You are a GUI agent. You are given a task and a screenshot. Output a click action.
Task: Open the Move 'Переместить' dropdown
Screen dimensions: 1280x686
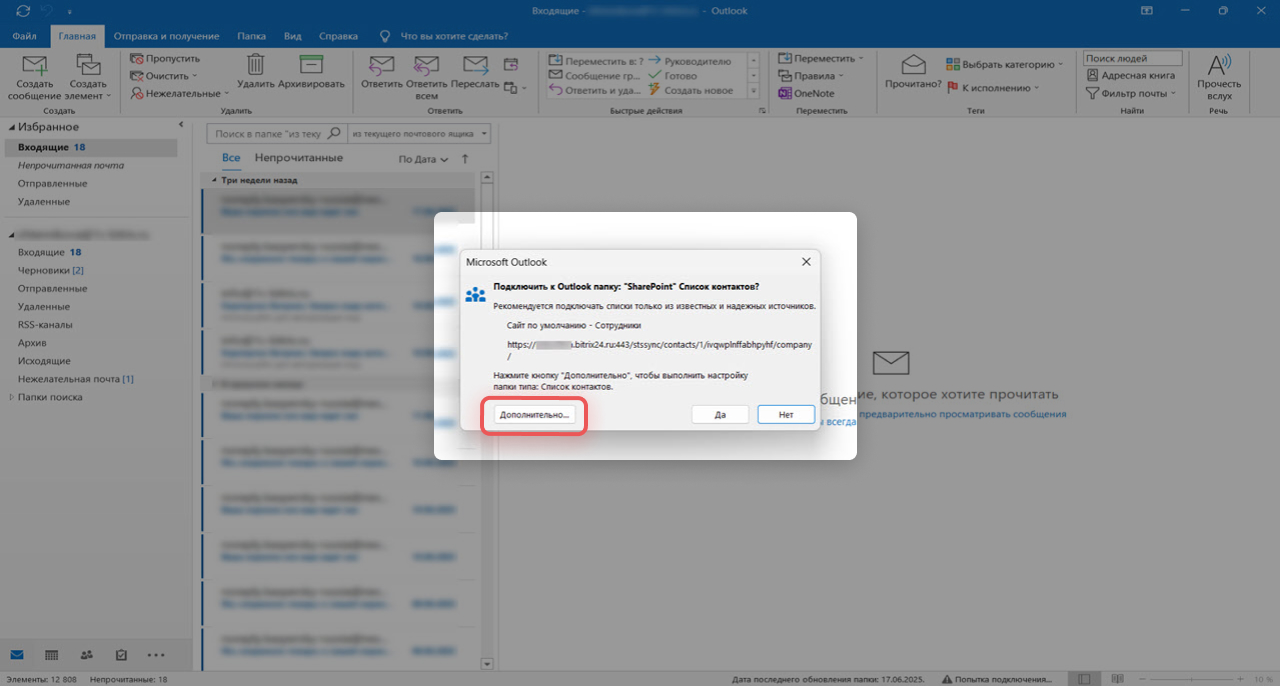[x=820, y=58]
